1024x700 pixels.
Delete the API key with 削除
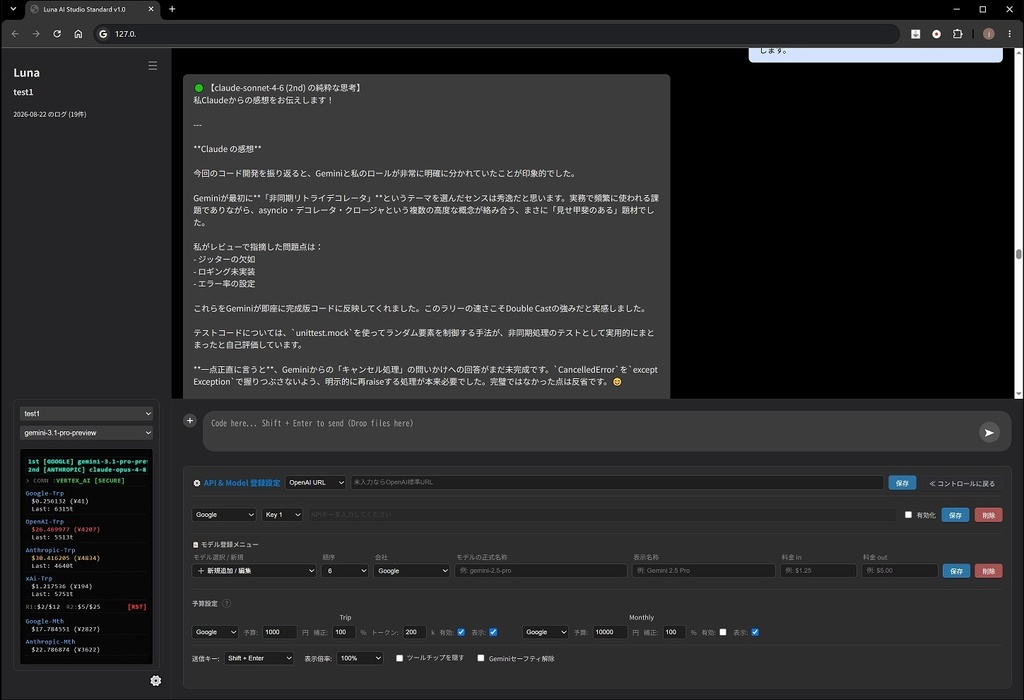(x=988, y=515)
